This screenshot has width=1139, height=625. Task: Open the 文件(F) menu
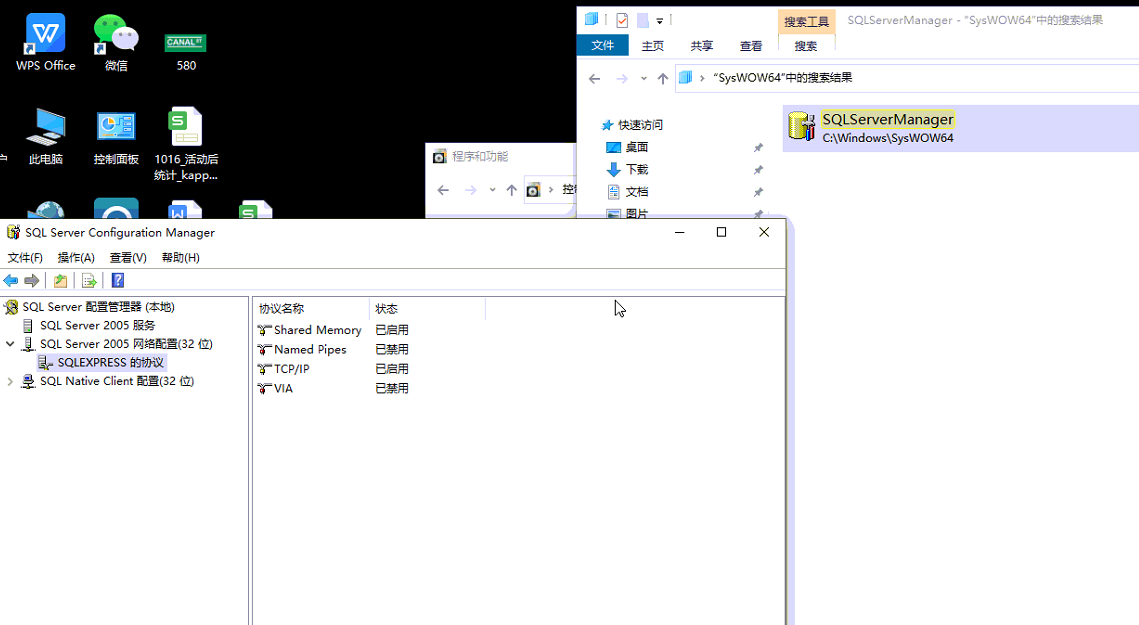[x=25, y=257]
